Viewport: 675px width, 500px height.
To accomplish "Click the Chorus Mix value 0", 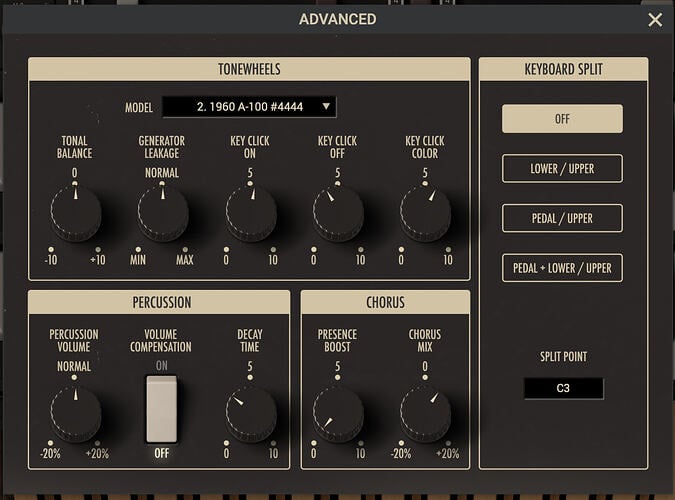I will click(x=425, y=366).
